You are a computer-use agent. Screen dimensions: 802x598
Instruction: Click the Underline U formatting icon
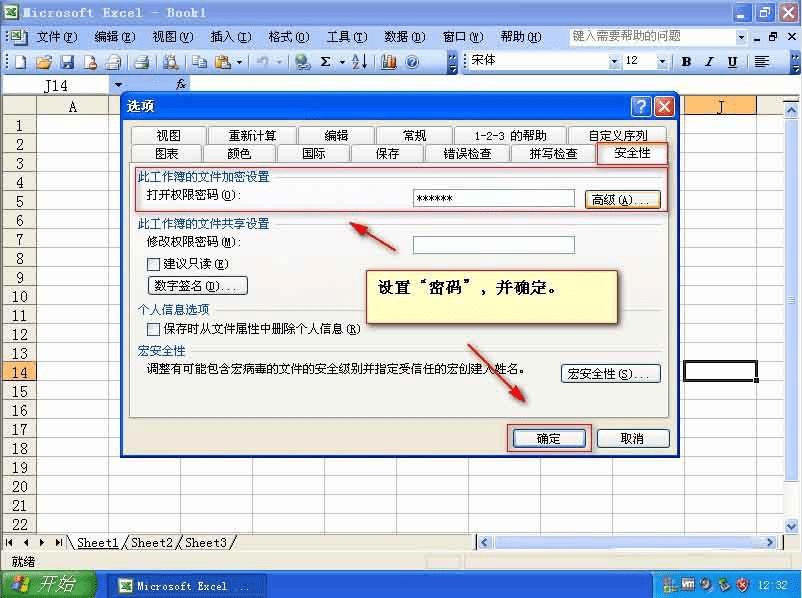(732, 62)
